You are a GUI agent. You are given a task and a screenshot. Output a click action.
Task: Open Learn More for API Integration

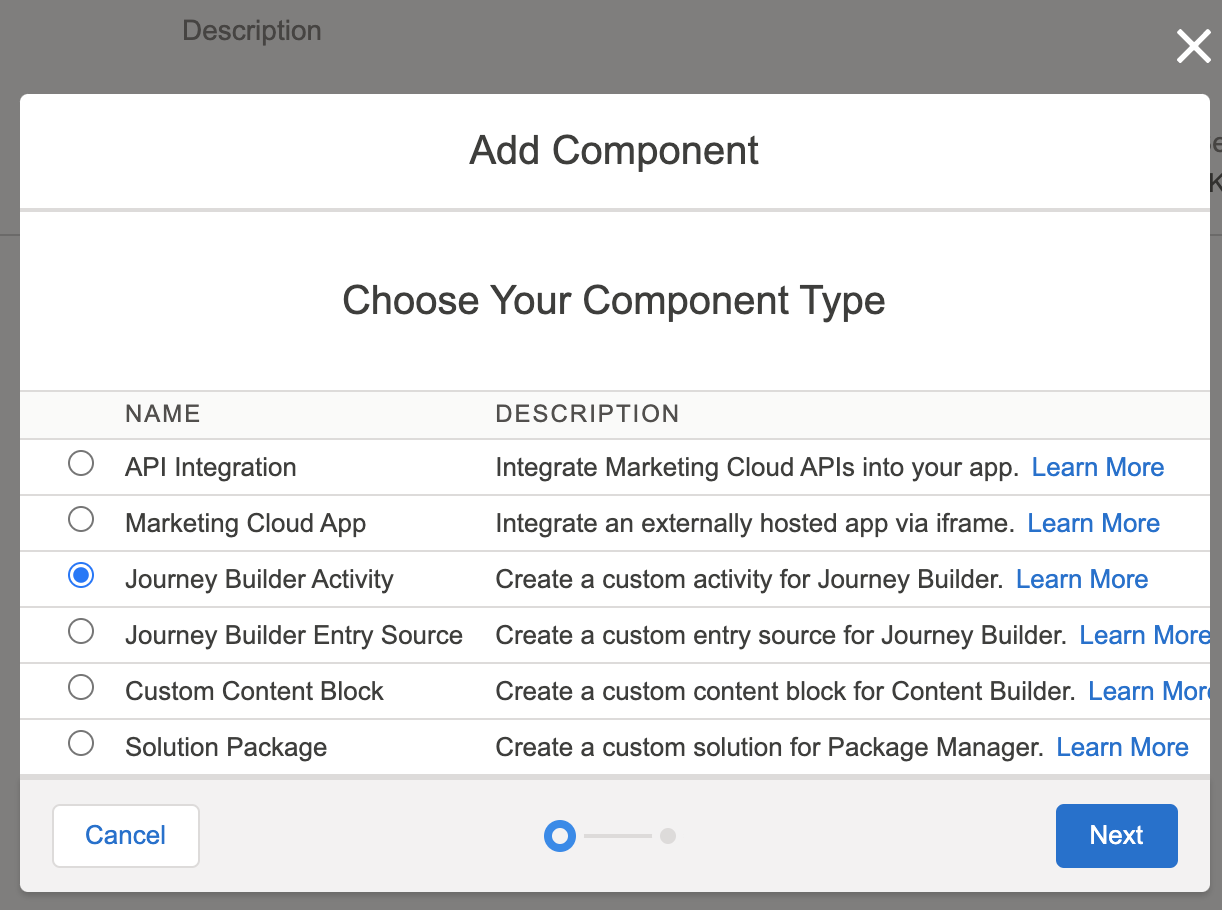(1097, 467)
